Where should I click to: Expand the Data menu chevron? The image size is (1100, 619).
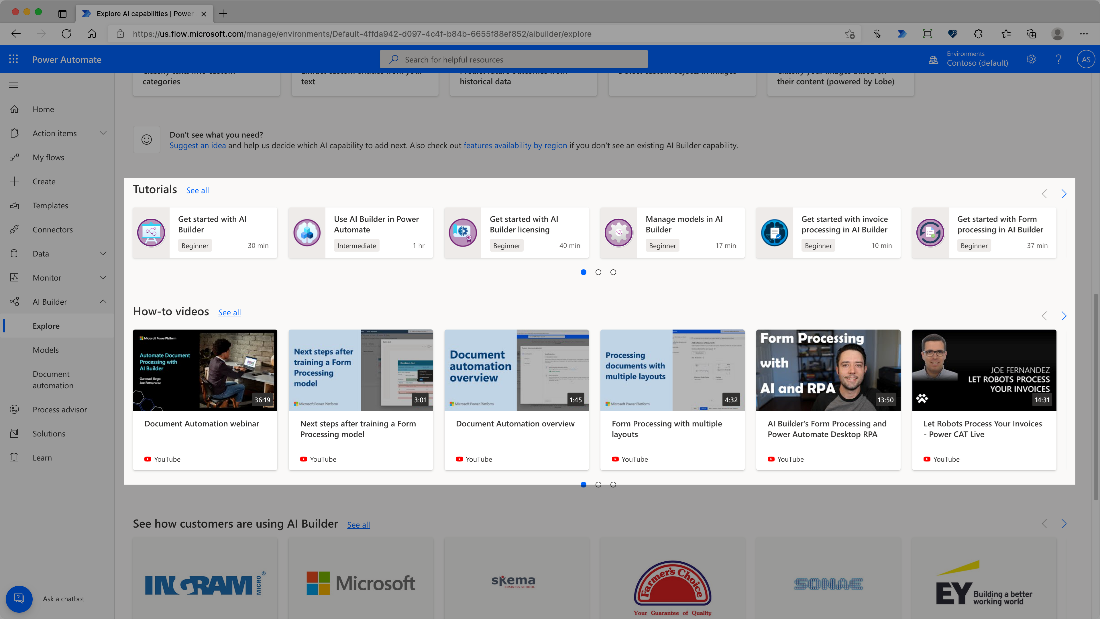pos(103,254)
